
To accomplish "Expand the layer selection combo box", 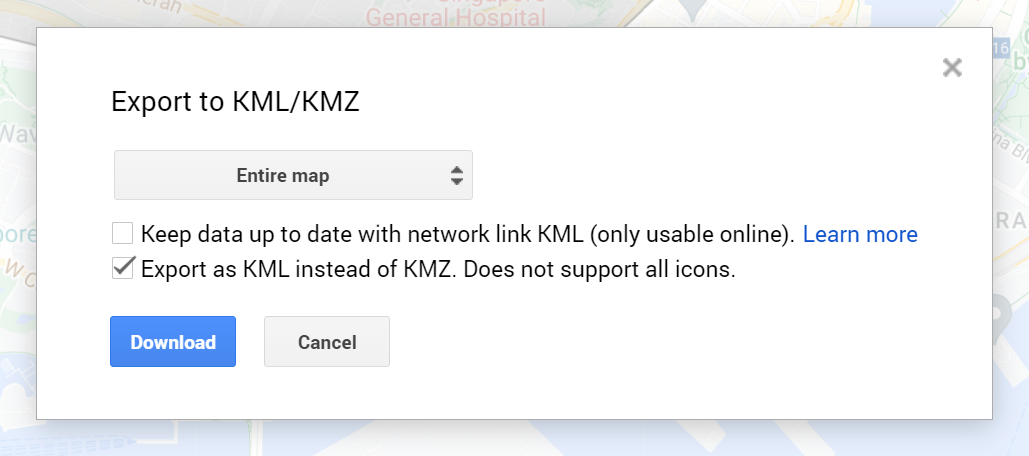I will pos(293,176).
